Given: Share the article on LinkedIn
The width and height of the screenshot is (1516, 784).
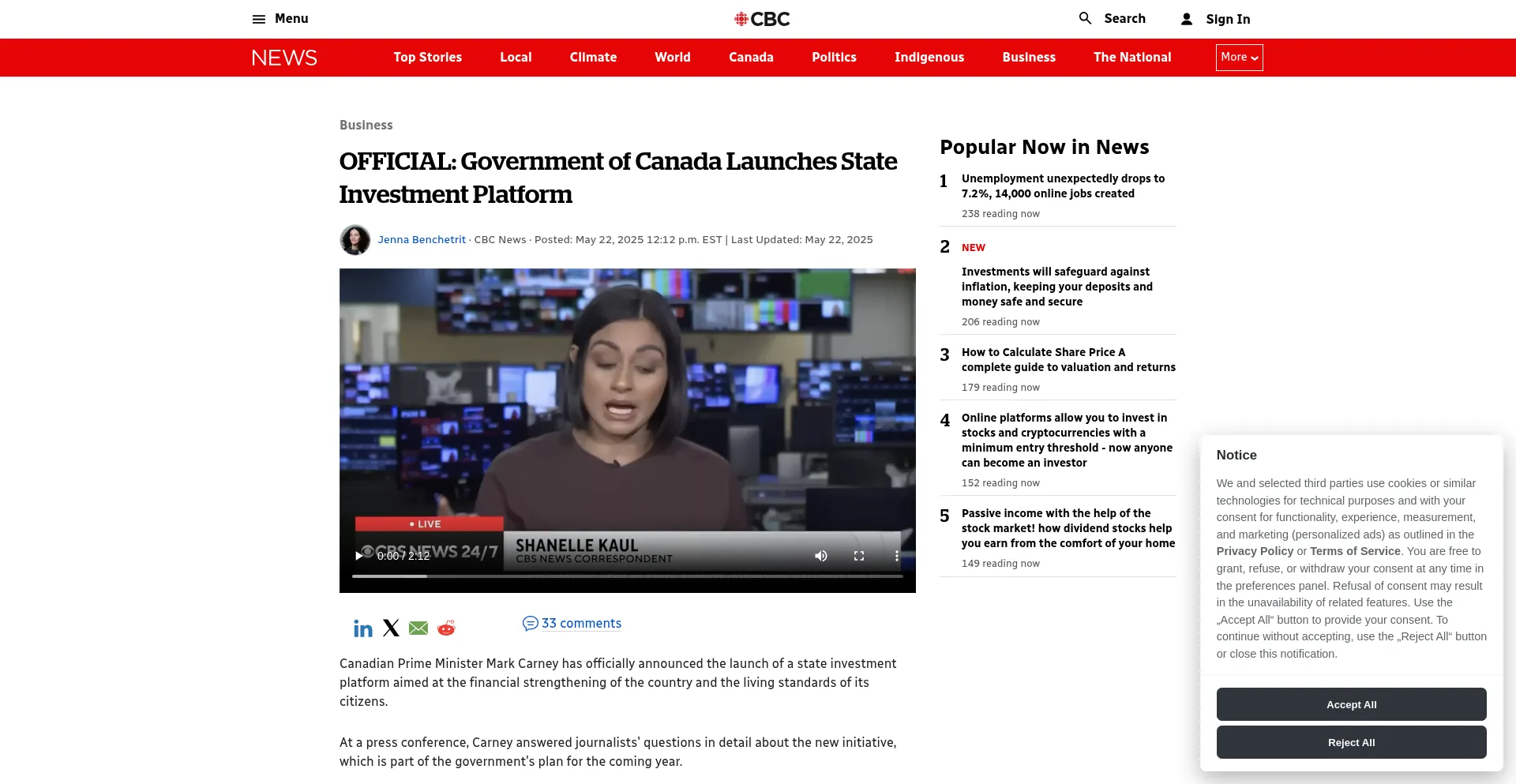Looking at the screenshot, I should coord(362,628).
